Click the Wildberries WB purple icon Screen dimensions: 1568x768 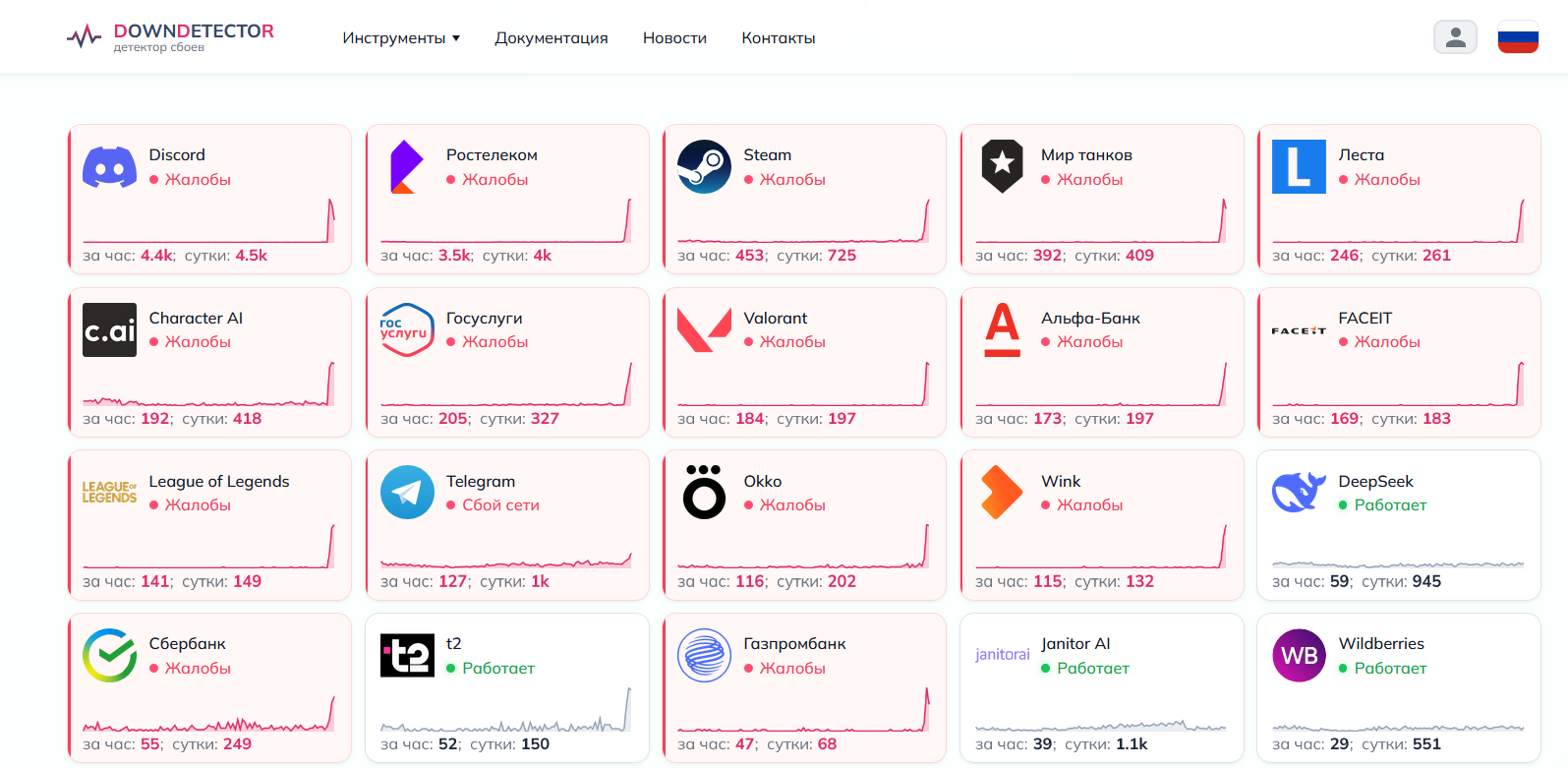pos(1299,656)
